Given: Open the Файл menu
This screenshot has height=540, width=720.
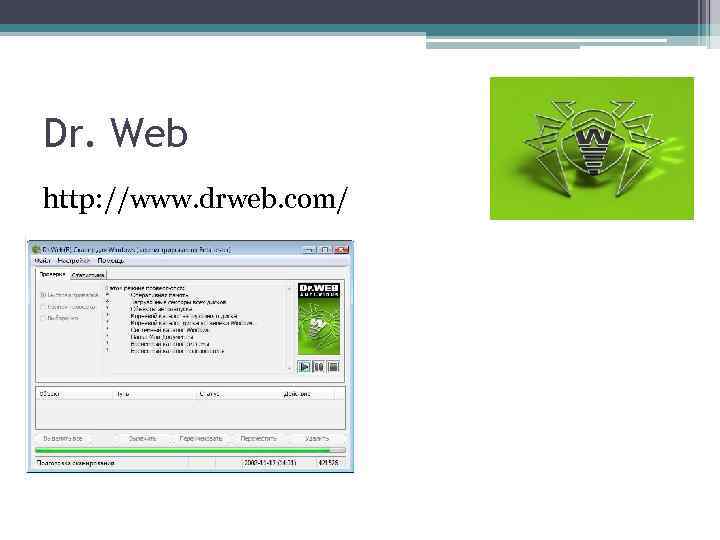Looking at the screenshot, I should (42, 261).
